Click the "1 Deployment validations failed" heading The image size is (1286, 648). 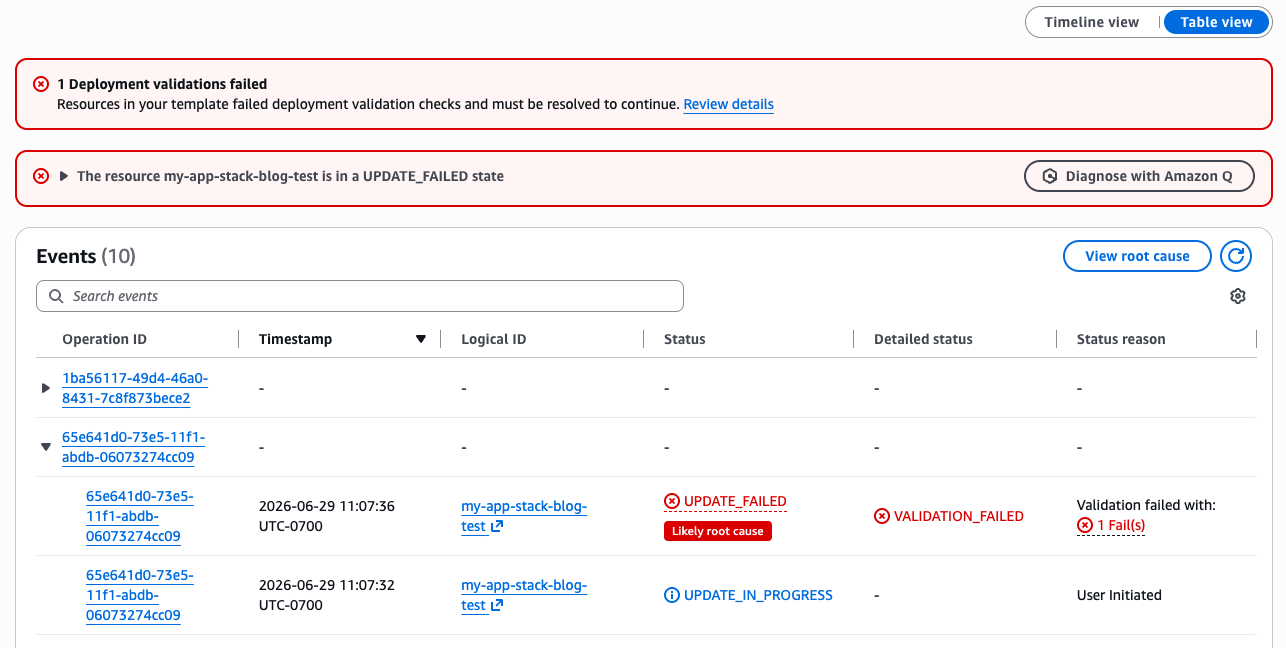pyautogui.click(x=162, y=84)
